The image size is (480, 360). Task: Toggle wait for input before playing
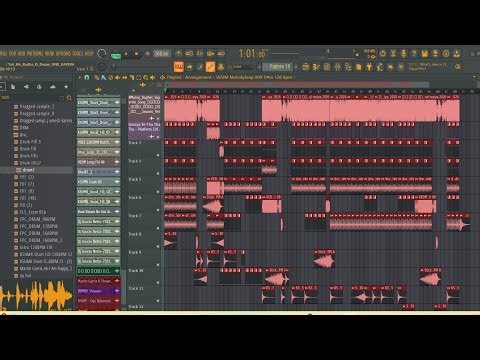pos(189,54)
